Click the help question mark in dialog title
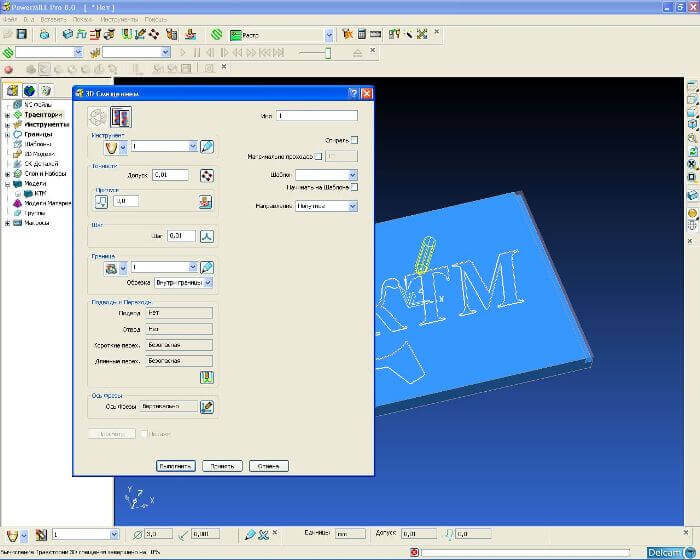This screenshot has height=560, width=700. (353, 93)
